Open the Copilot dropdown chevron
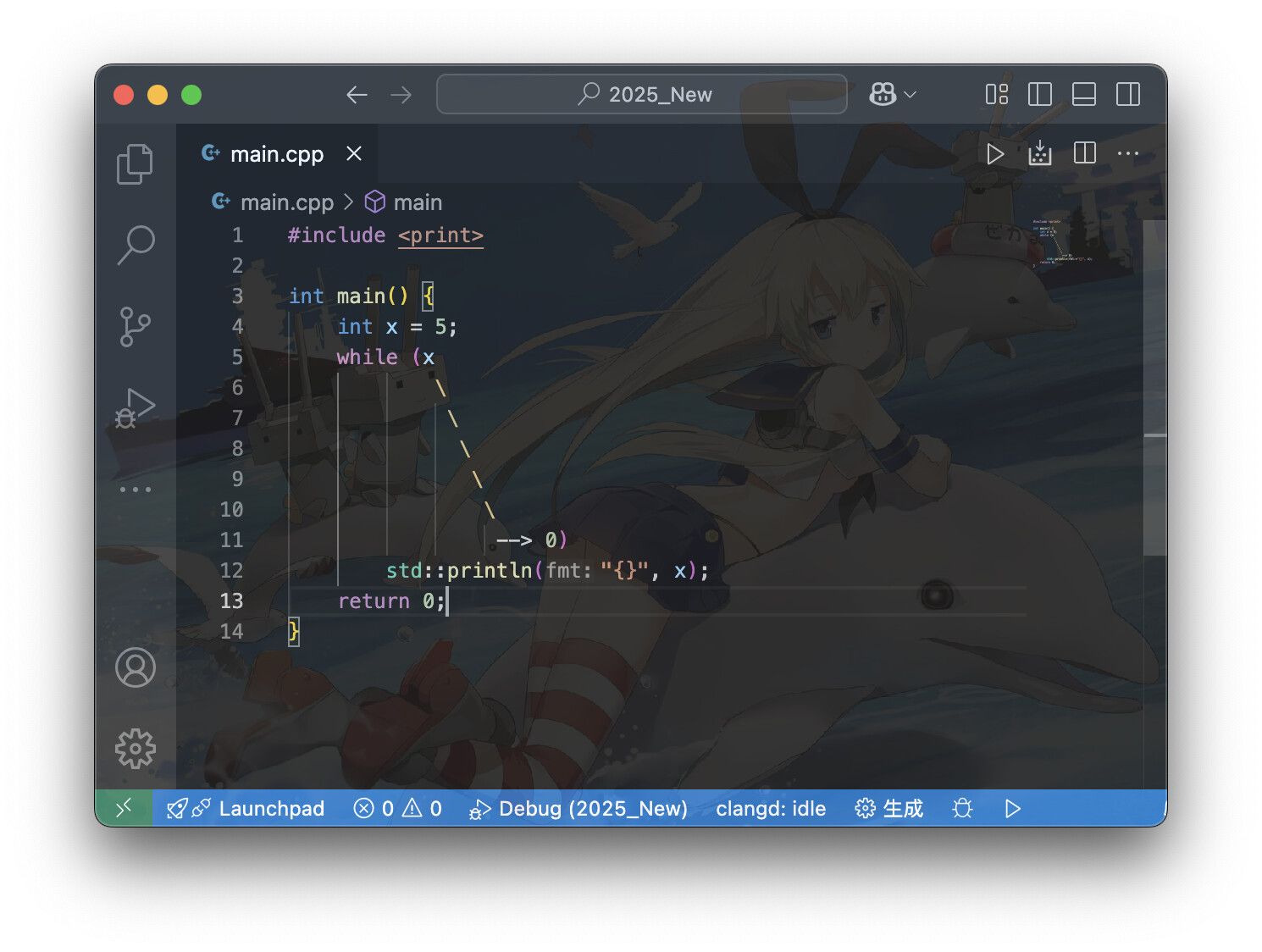This screenshot has height=952, width=1262. [x=911, y=94]
